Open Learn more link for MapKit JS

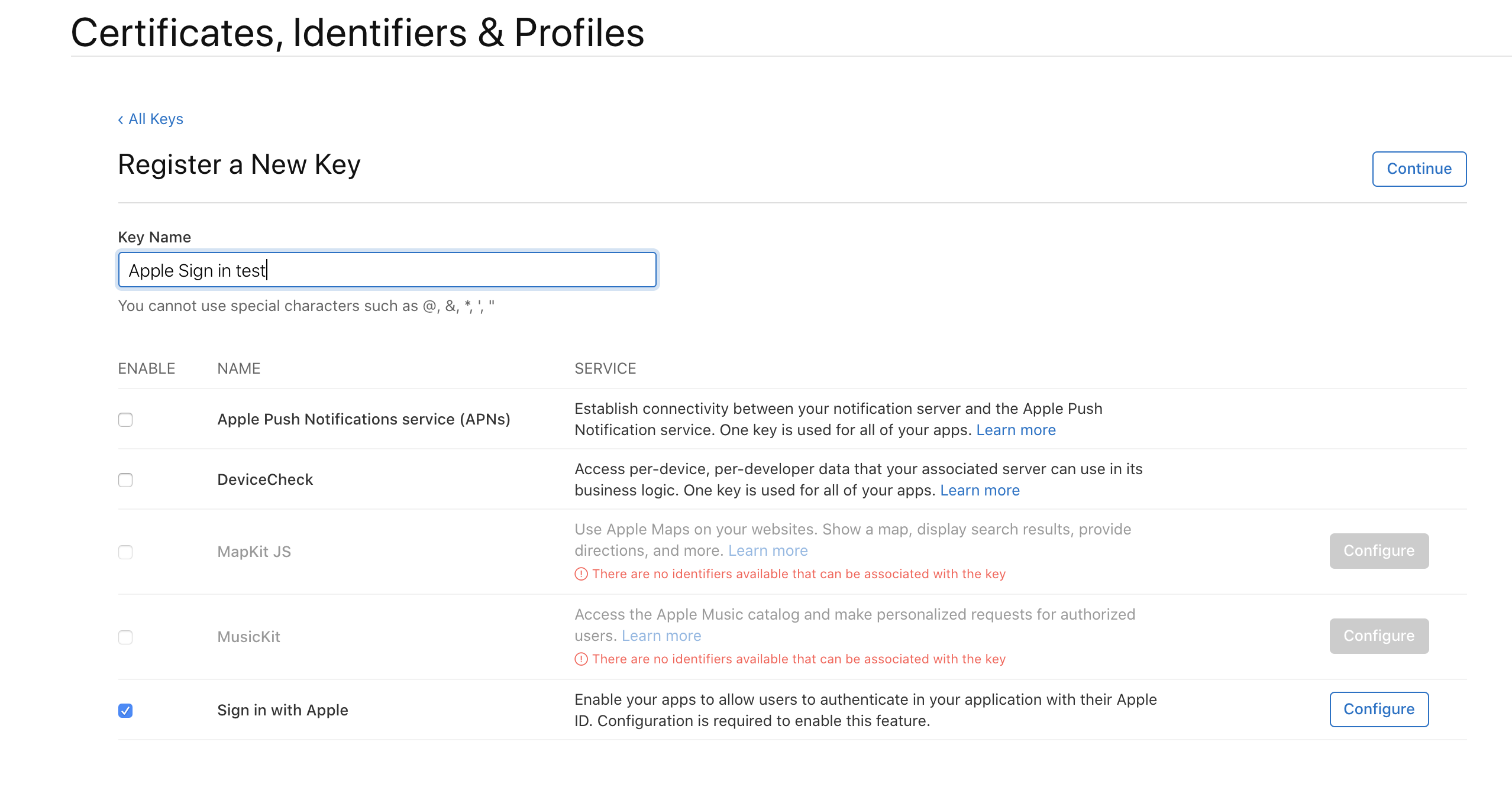[768, 550]
